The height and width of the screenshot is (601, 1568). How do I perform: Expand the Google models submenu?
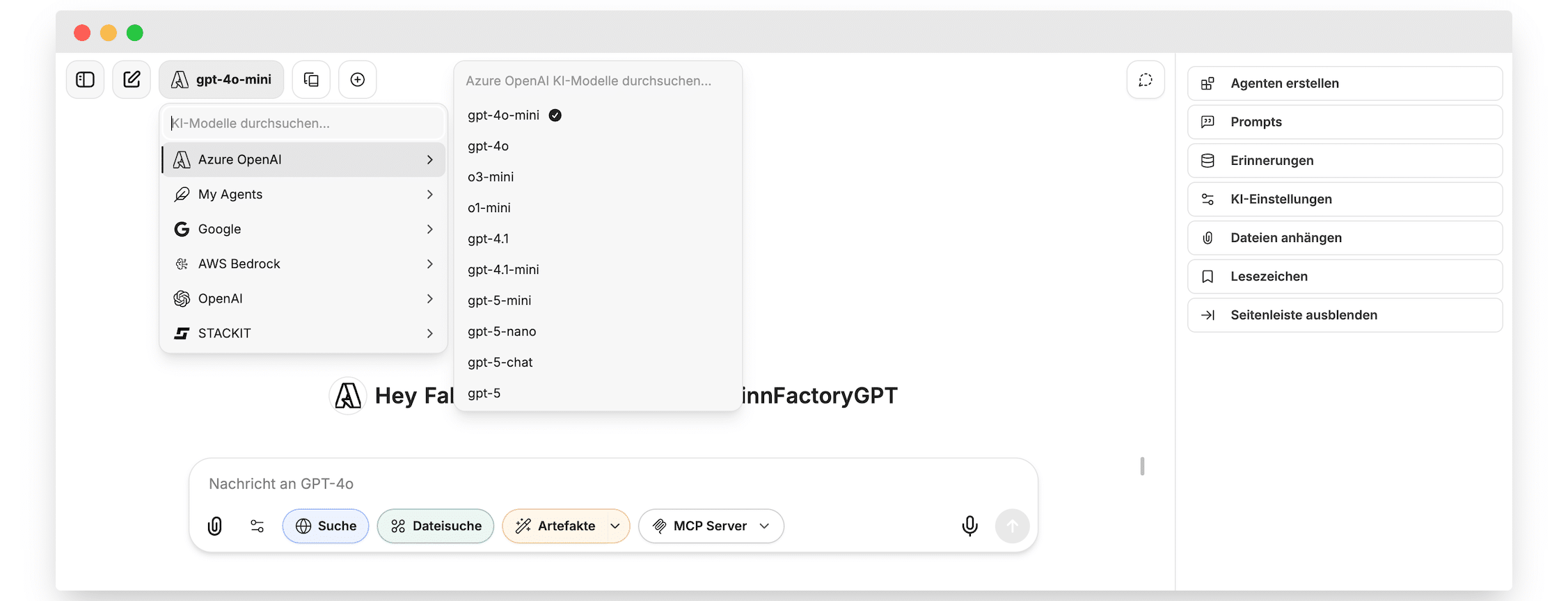click(x=303, y=229)
